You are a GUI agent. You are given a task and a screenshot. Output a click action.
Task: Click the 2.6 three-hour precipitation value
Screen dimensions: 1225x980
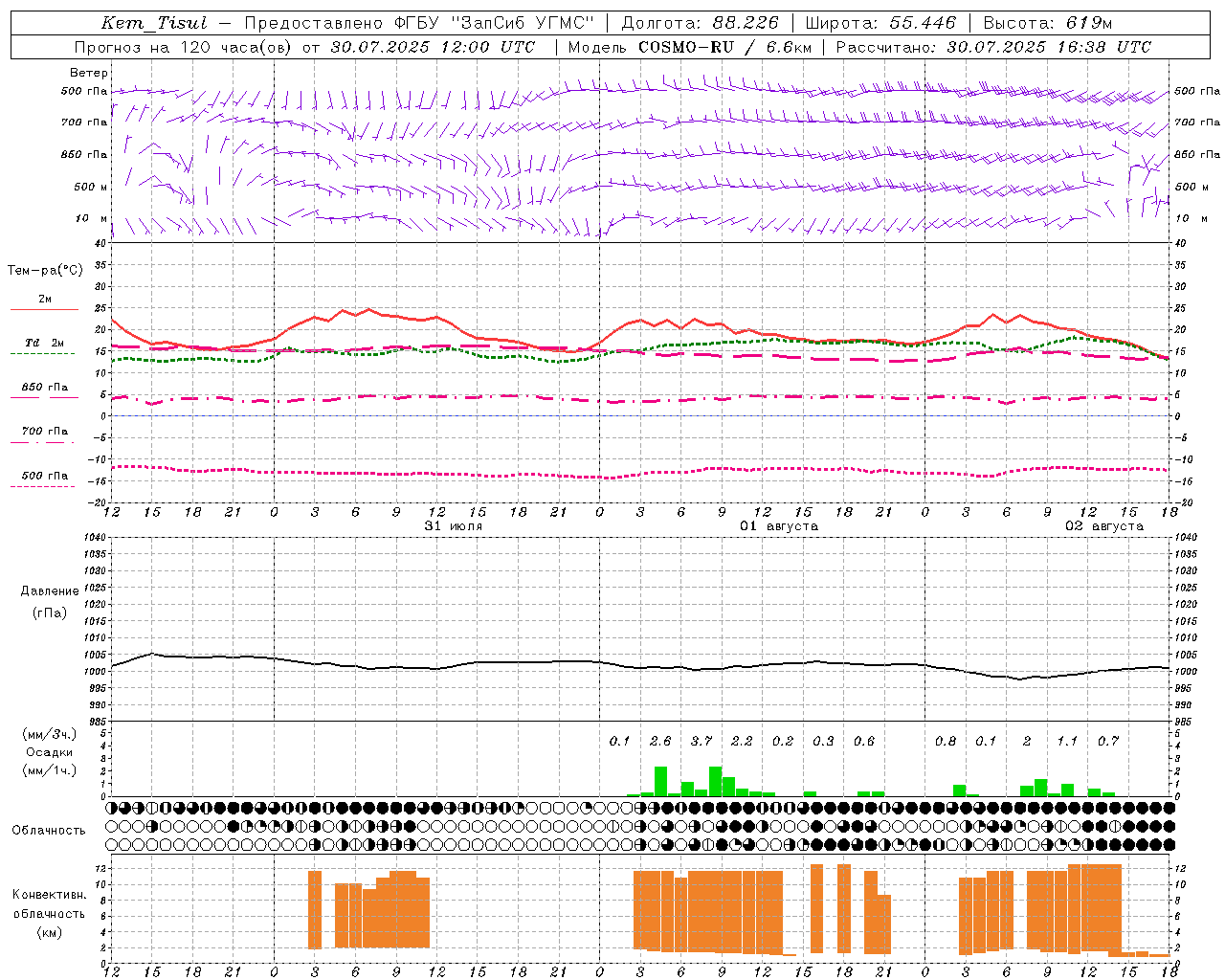point(660,741)
